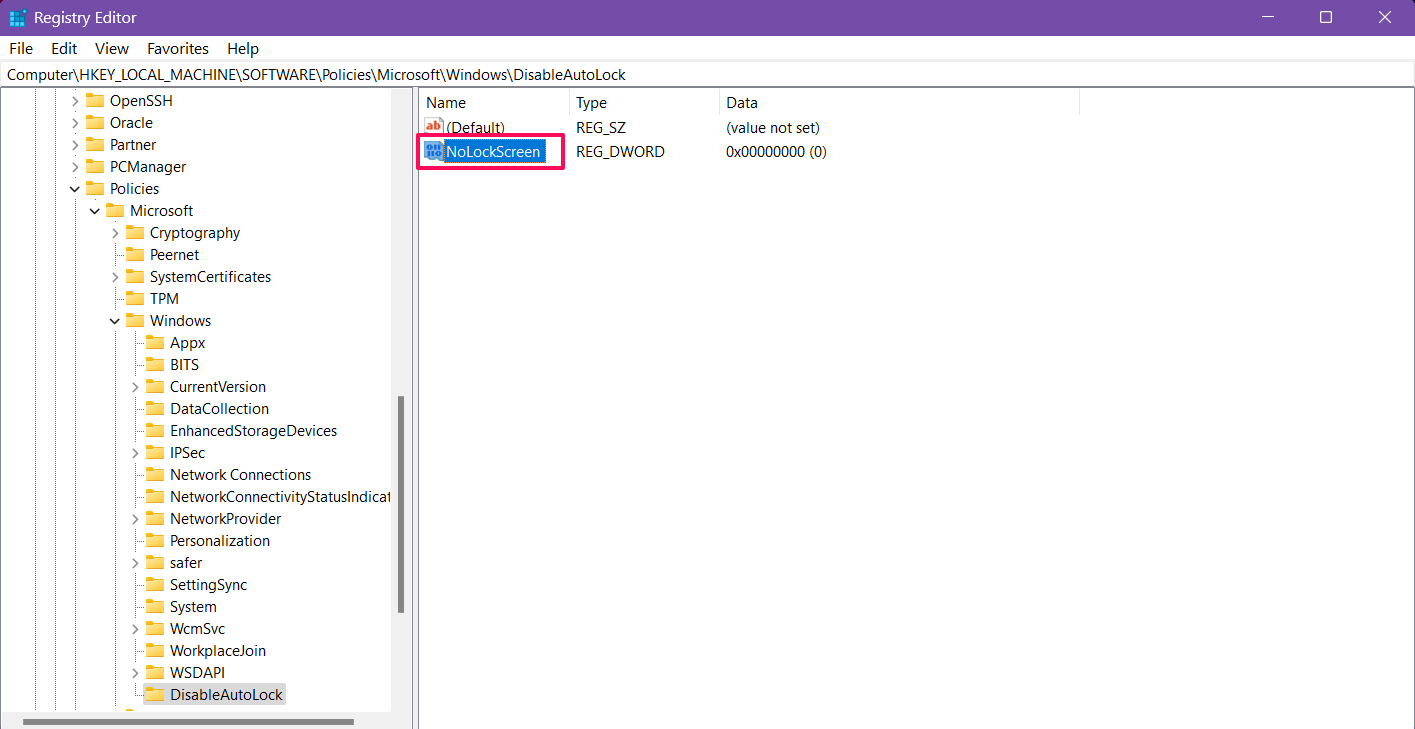Select the PCManager folder icon
Image resolution: width=1415 pixels, height=729 pixels.
(95, 166)
